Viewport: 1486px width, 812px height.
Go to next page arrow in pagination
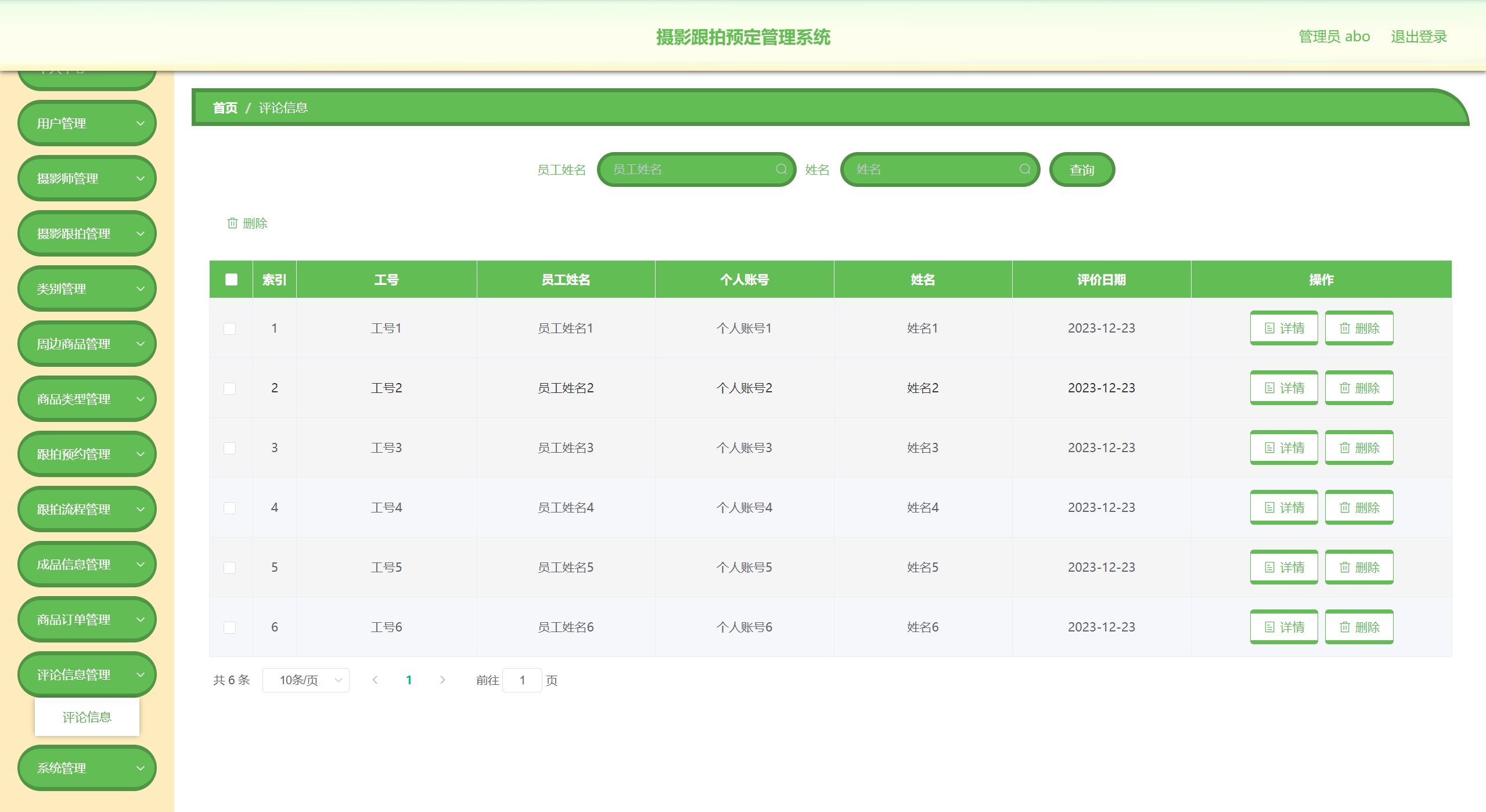(x=442, y=680)
